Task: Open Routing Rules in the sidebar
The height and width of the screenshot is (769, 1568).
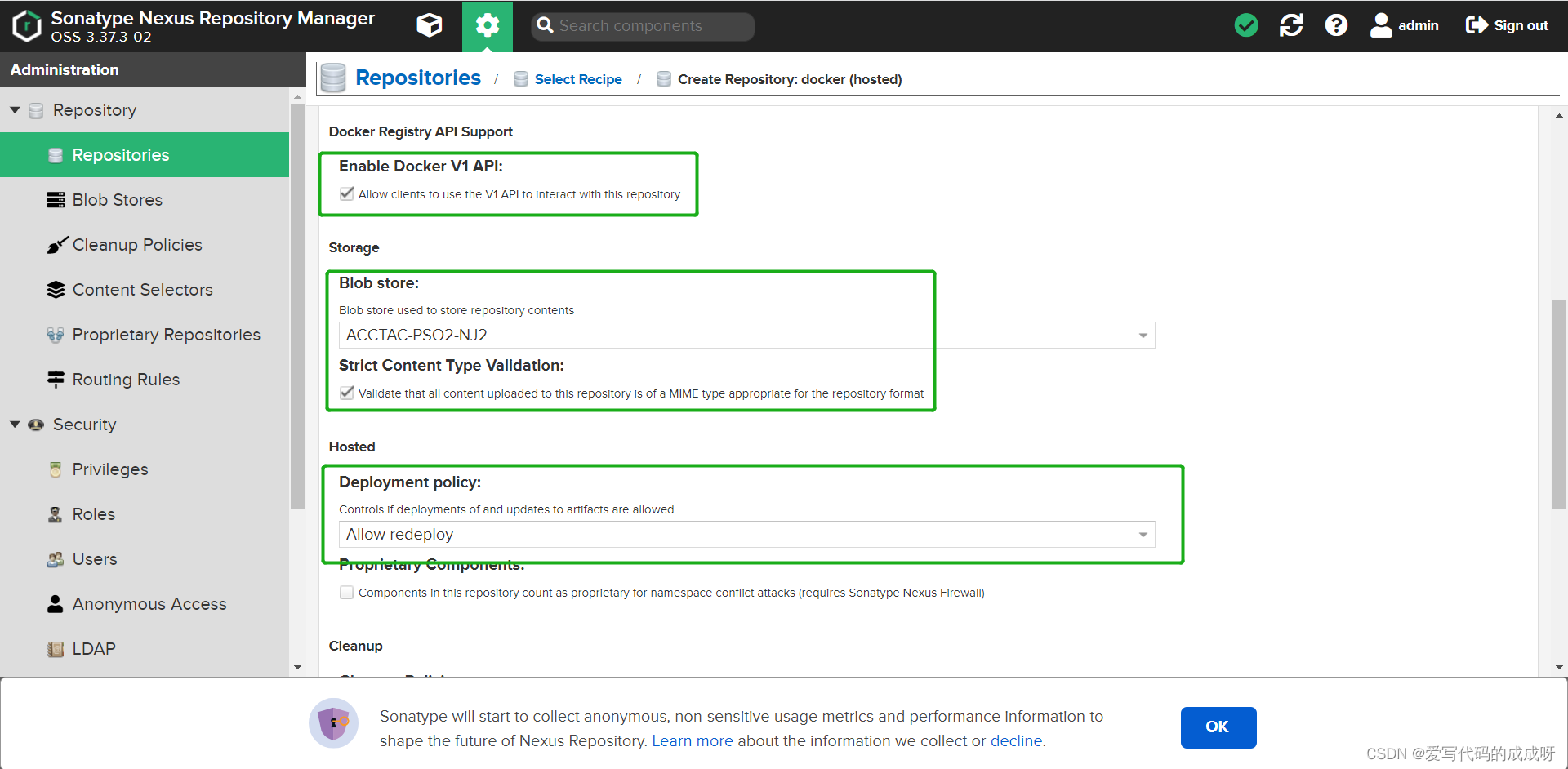Action: pyautogui.click(x=145, y=380)
